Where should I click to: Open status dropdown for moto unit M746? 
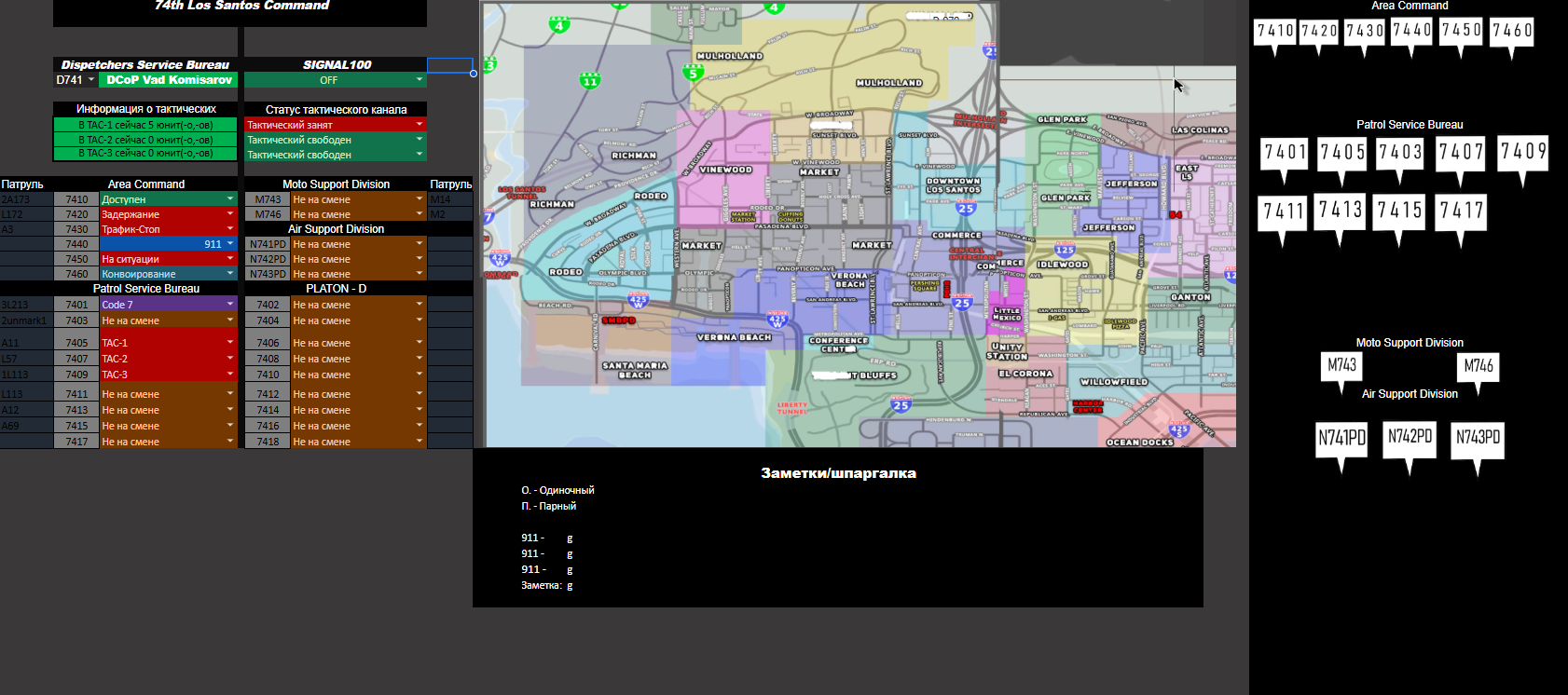point(420,213)
